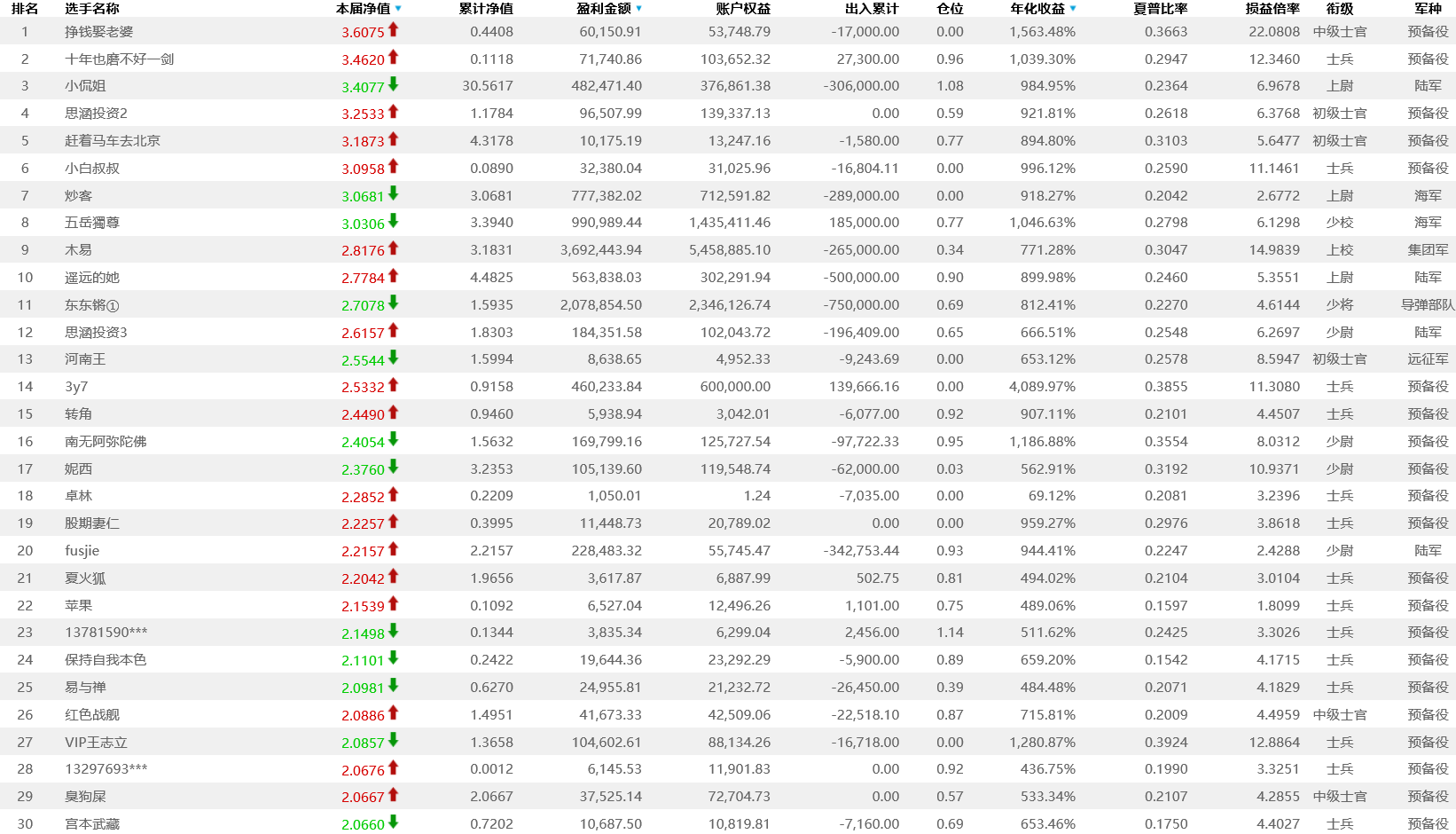Sort by 年化收益 column dropdown arrow
1456x834 pixels.
click(x=1073, y=9)
